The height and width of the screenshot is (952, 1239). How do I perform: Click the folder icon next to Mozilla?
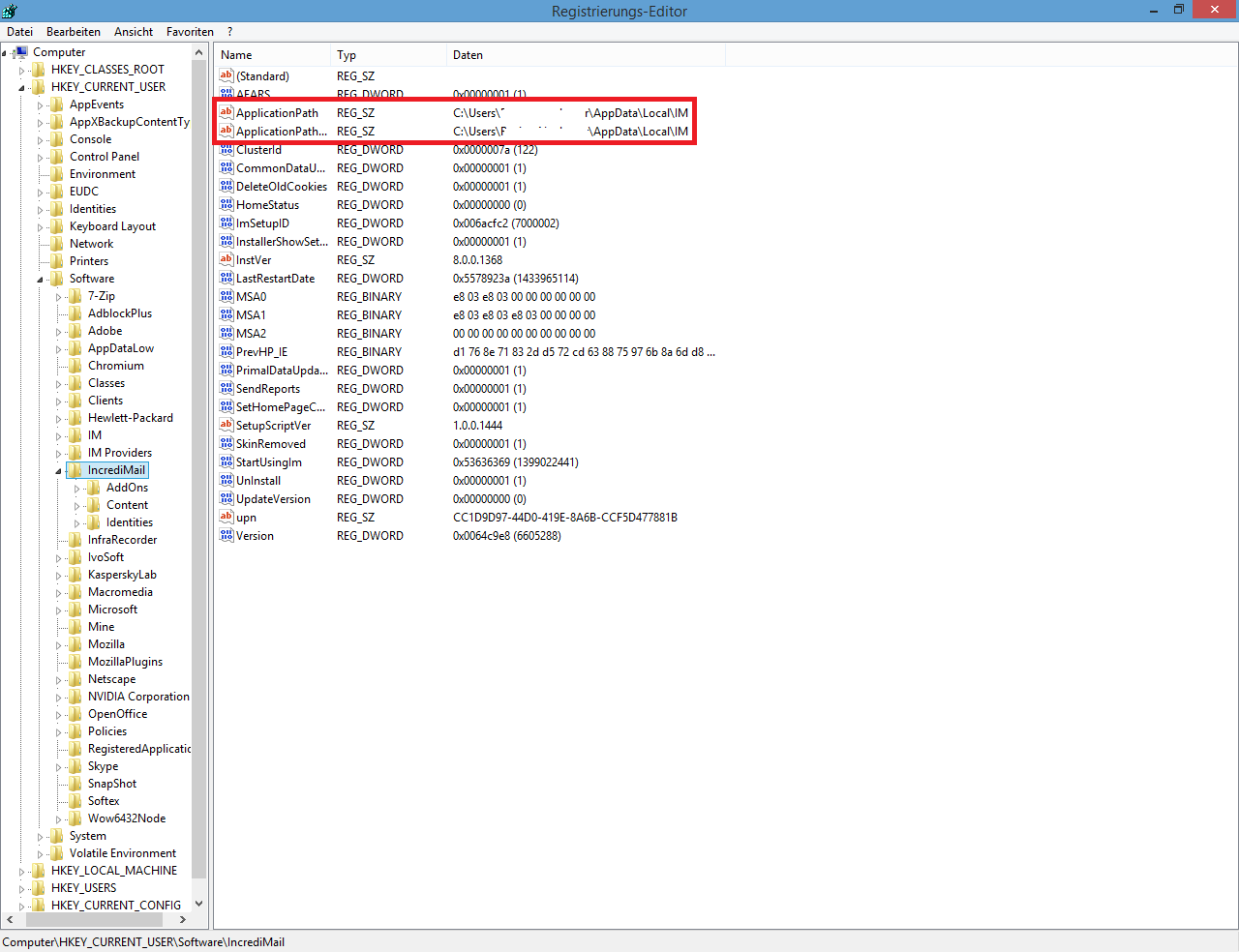75,644
